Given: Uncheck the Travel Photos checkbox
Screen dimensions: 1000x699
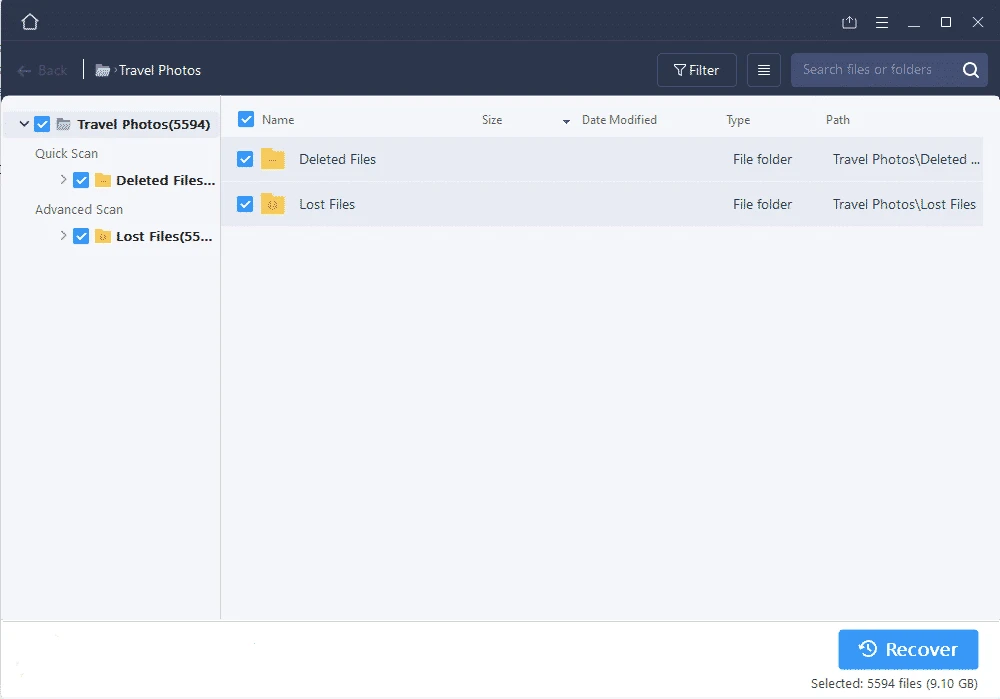Looking at the screenshot, I should [41, 123].
